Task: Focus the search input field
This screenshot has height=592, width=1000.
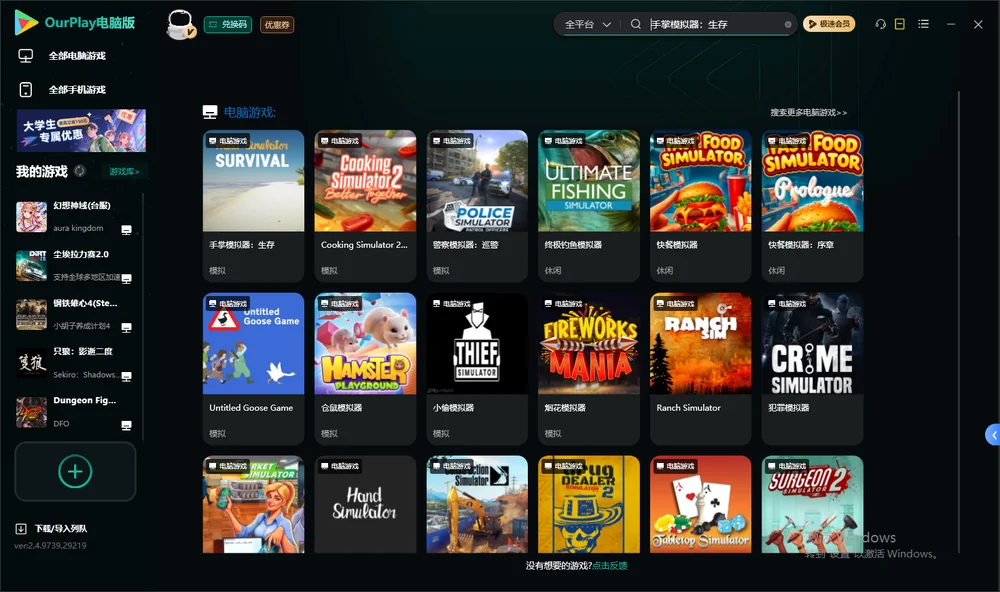Action: [x=715, y=24]
